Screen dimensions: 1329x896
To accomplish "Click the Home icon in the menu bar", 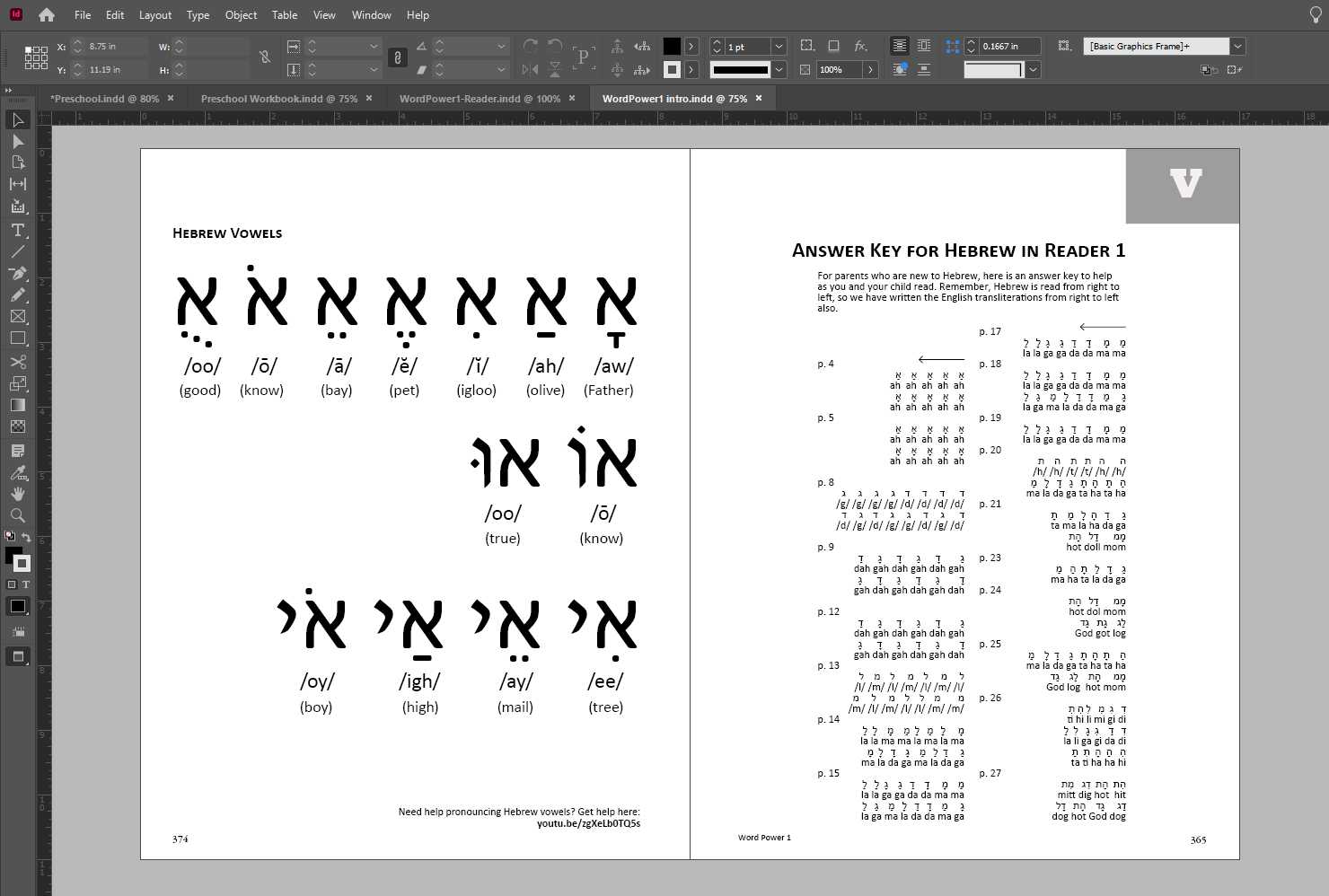I will [x=46, y=14].
